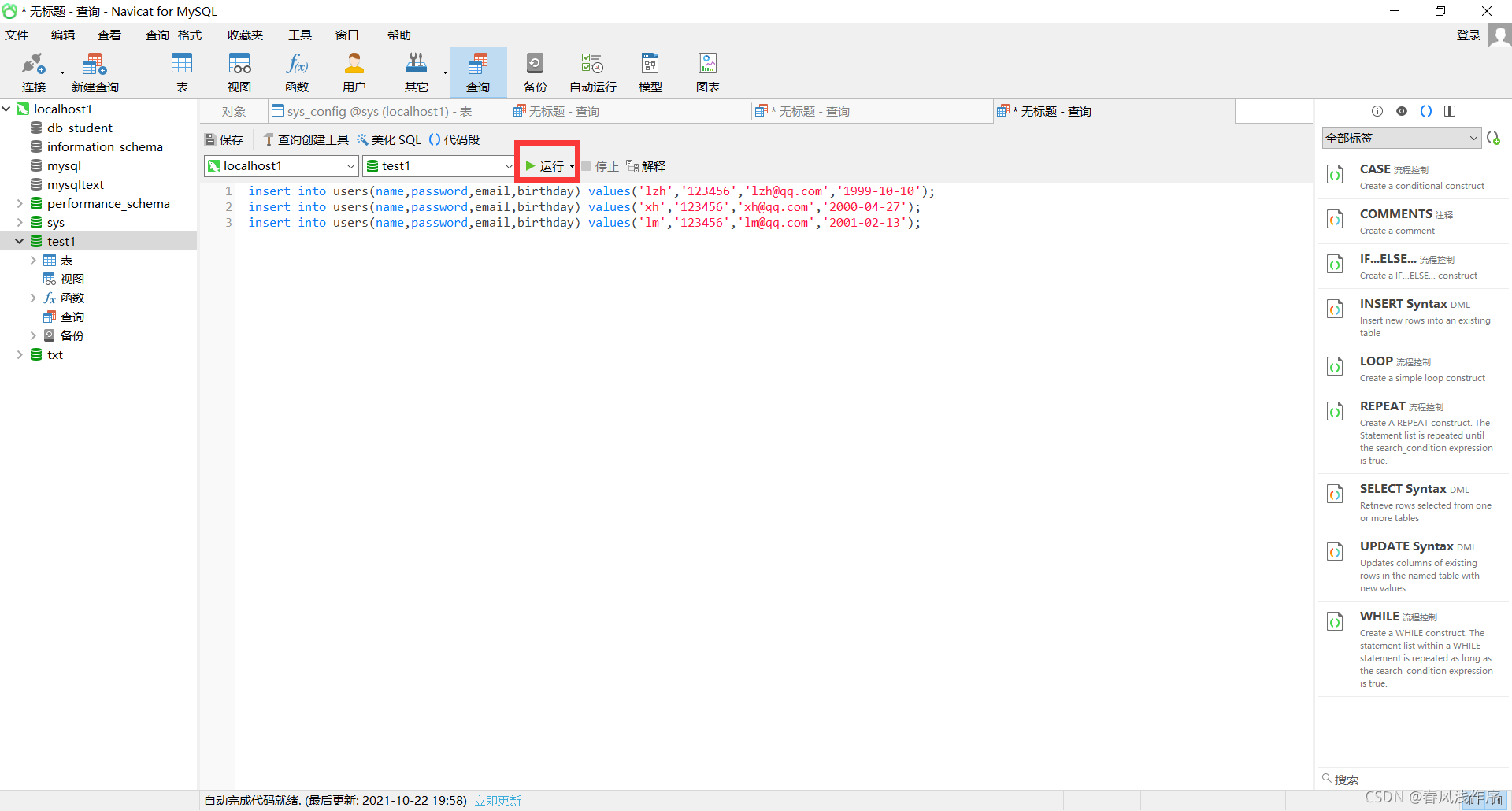The image size is (1512, 811).
Task: Click 登录 to sign in
Action: pos(1469,35)
